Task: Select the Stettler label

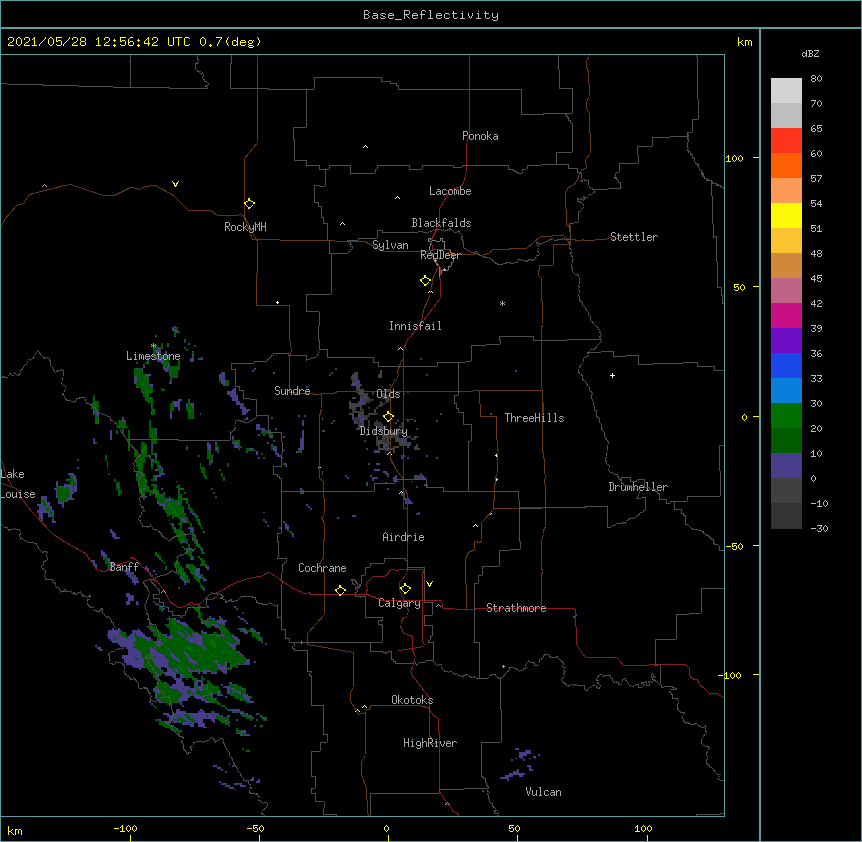Action: point(633,237)
